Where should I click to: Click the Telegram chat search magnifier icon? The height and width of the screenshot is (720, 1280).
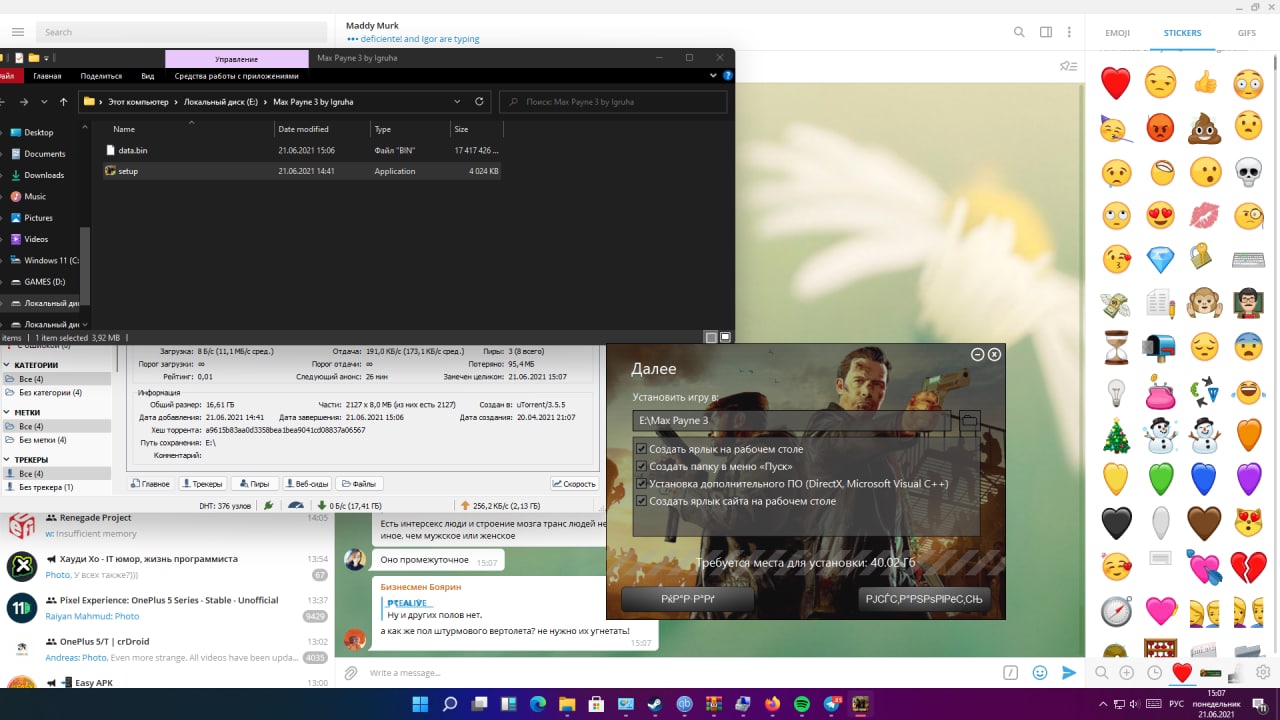(1019, 32)
